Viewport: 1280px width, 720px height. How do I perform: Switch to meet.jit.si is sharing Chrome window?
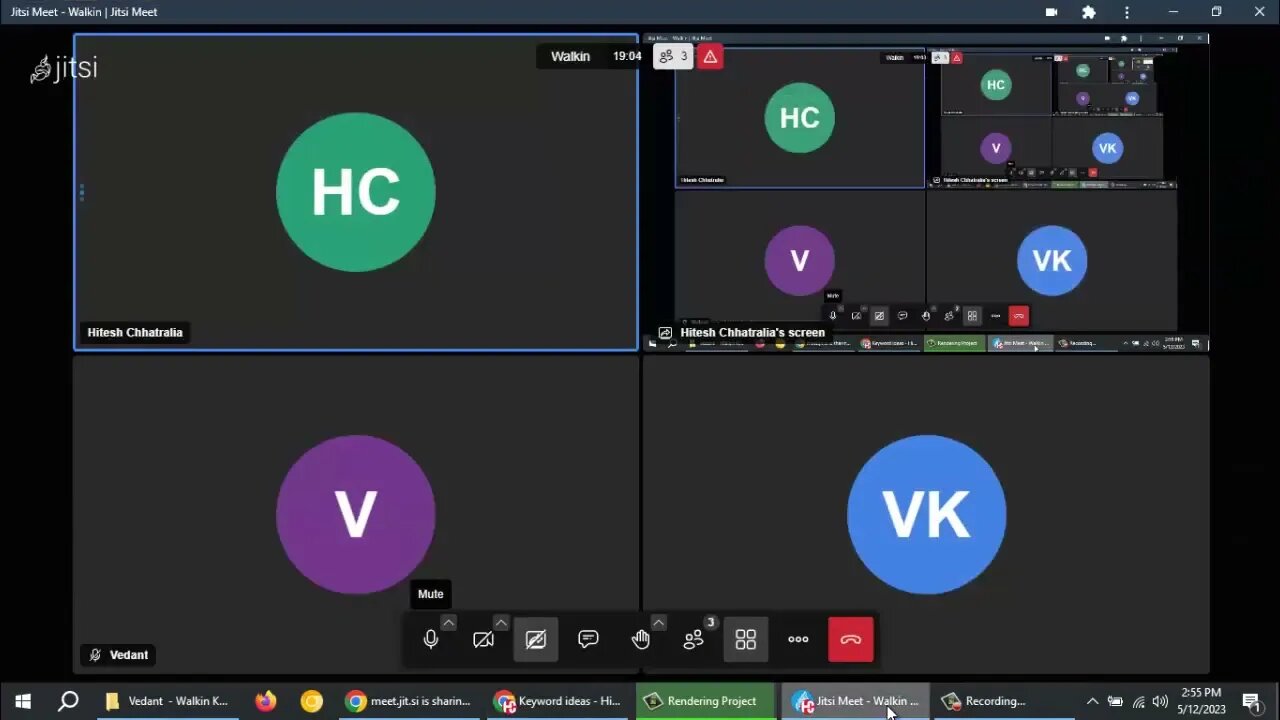pos(408,701)
